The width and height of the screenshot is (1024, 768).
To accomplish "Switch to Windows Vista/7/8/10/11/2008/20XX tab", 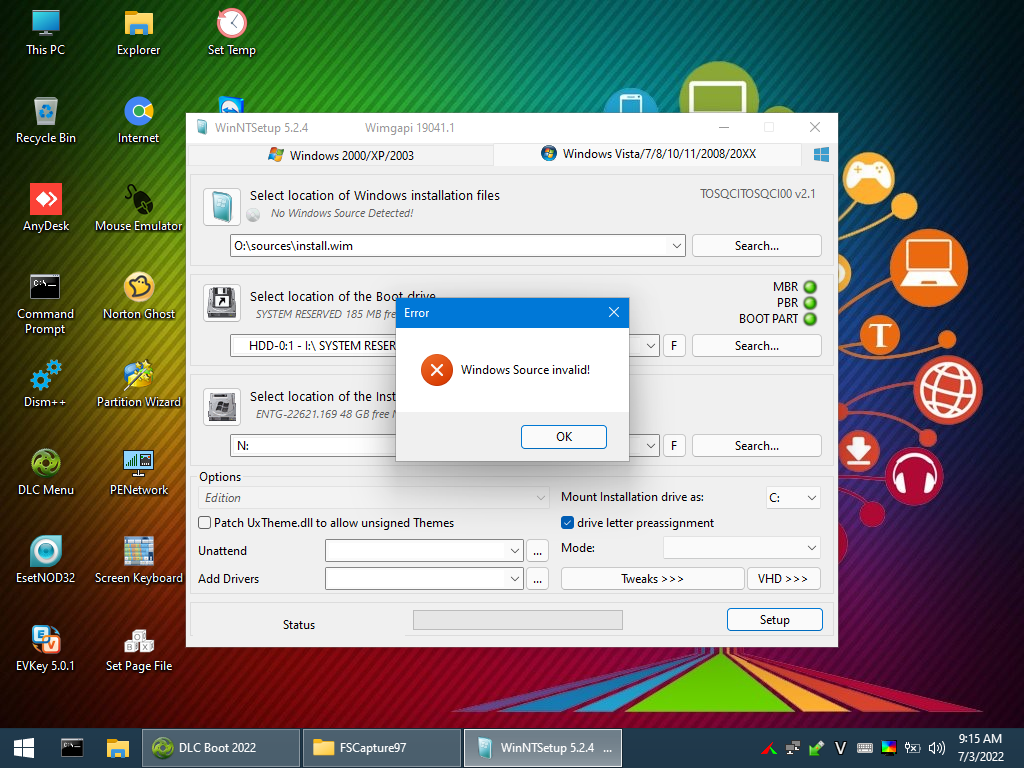I will [x=648, y=154].
